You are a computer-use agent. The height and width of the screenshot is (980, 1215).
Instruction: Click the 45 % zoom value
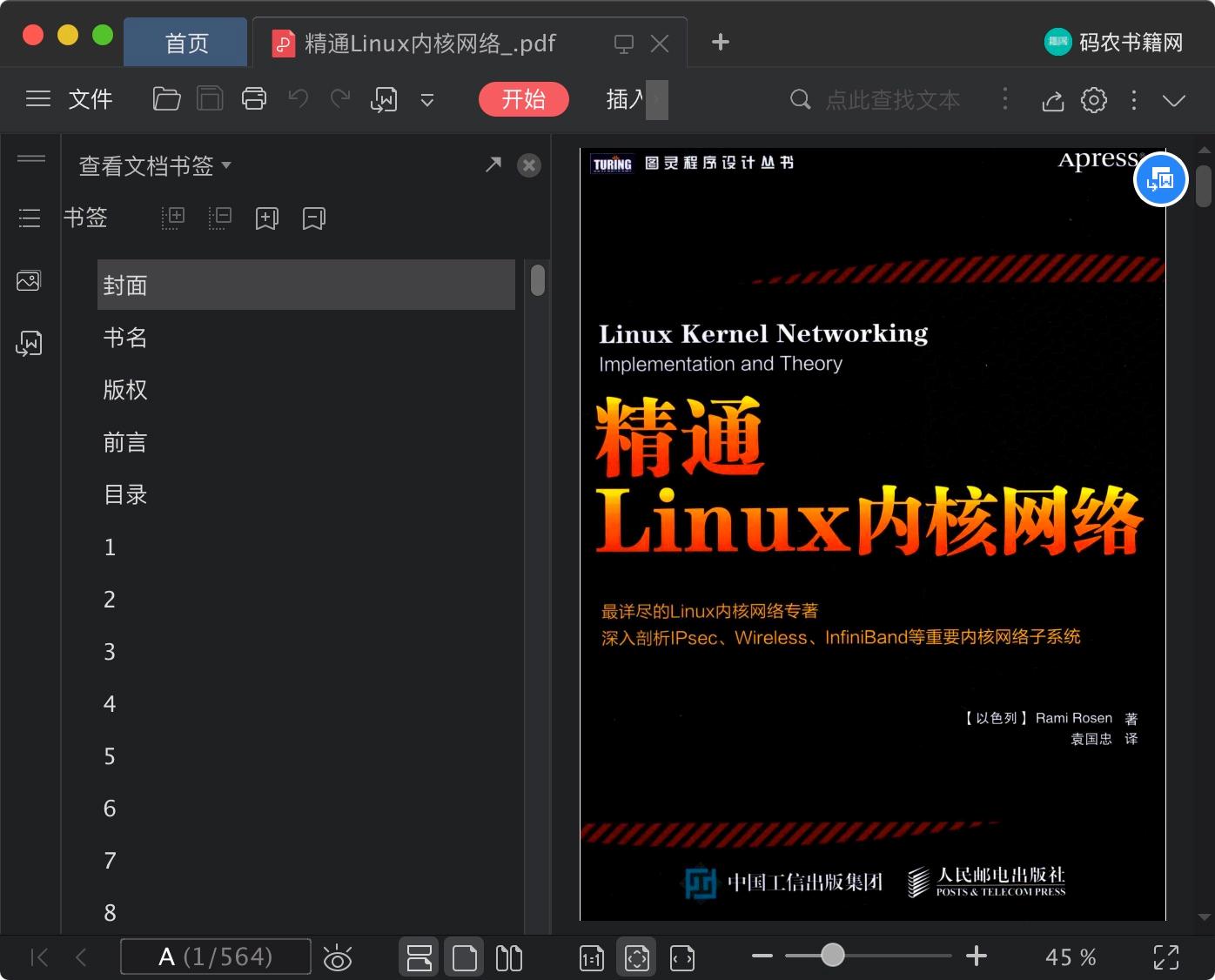click(x=1071, y=957)
